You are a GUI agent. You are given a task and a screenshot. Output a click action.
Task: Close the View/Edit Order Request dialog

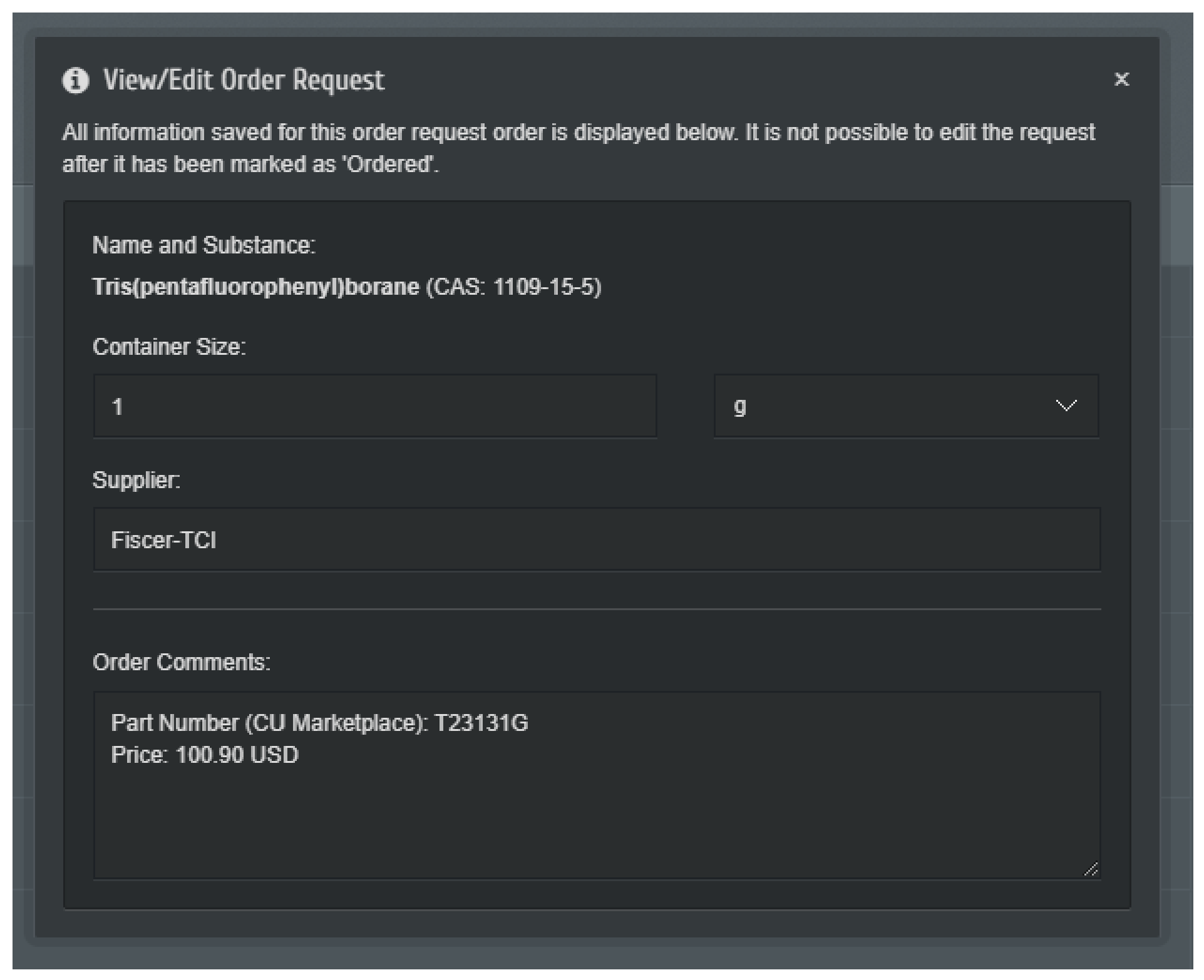pyautogui.click(x=1121, y=79)
